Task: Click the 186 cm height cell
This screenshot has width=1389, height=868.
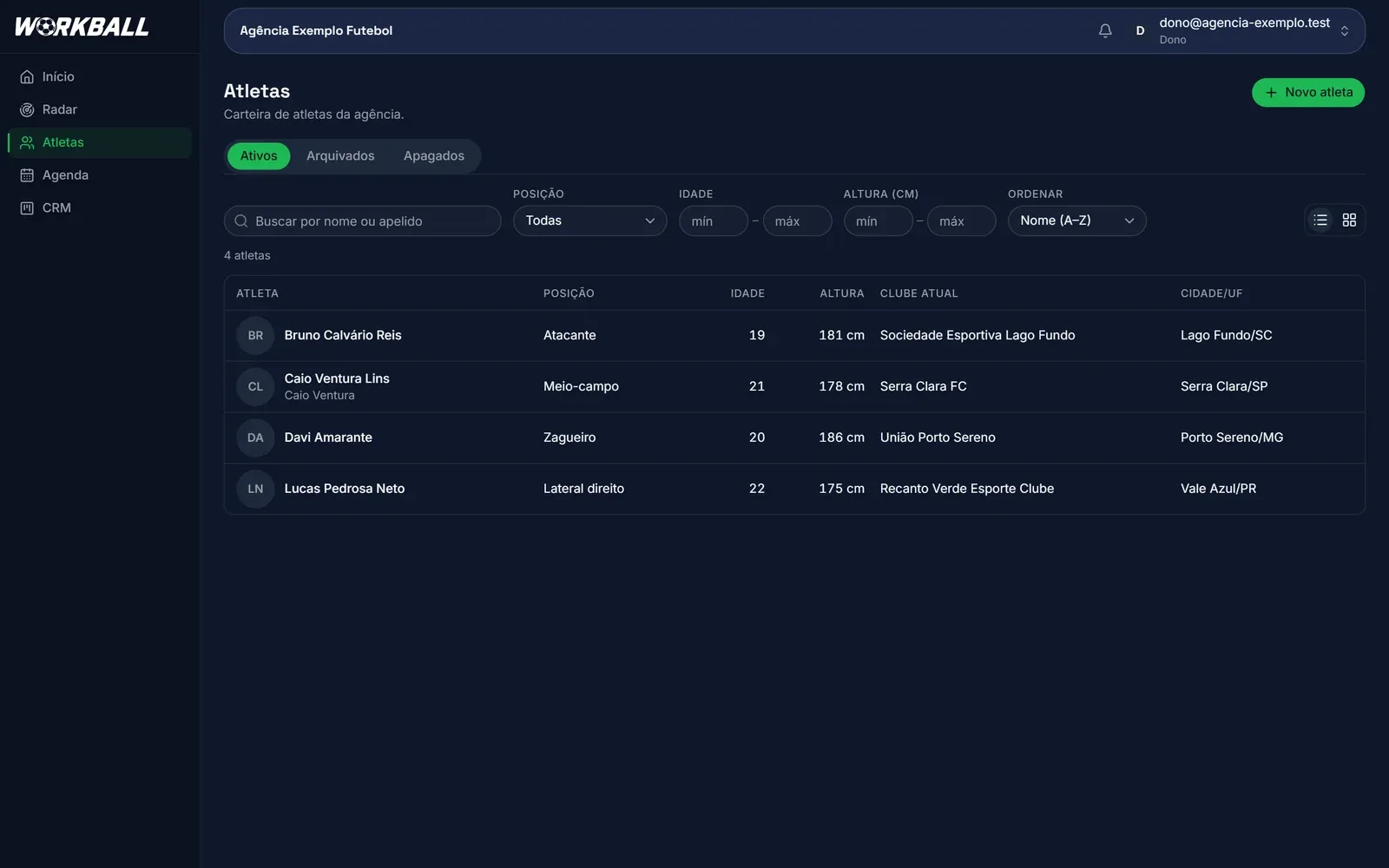Action: pos(841,438)
